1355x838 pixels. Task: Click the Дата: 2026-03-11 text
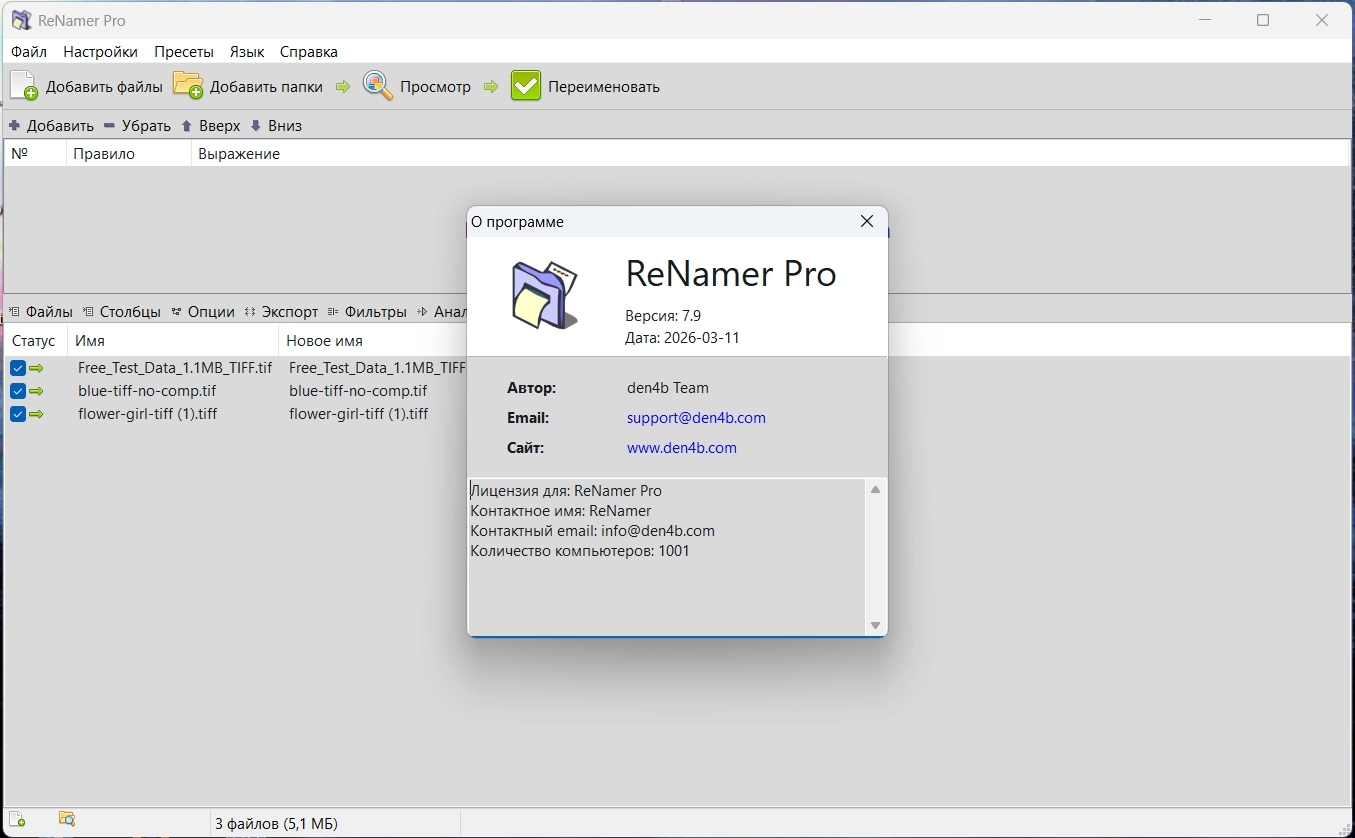point(682,338)
